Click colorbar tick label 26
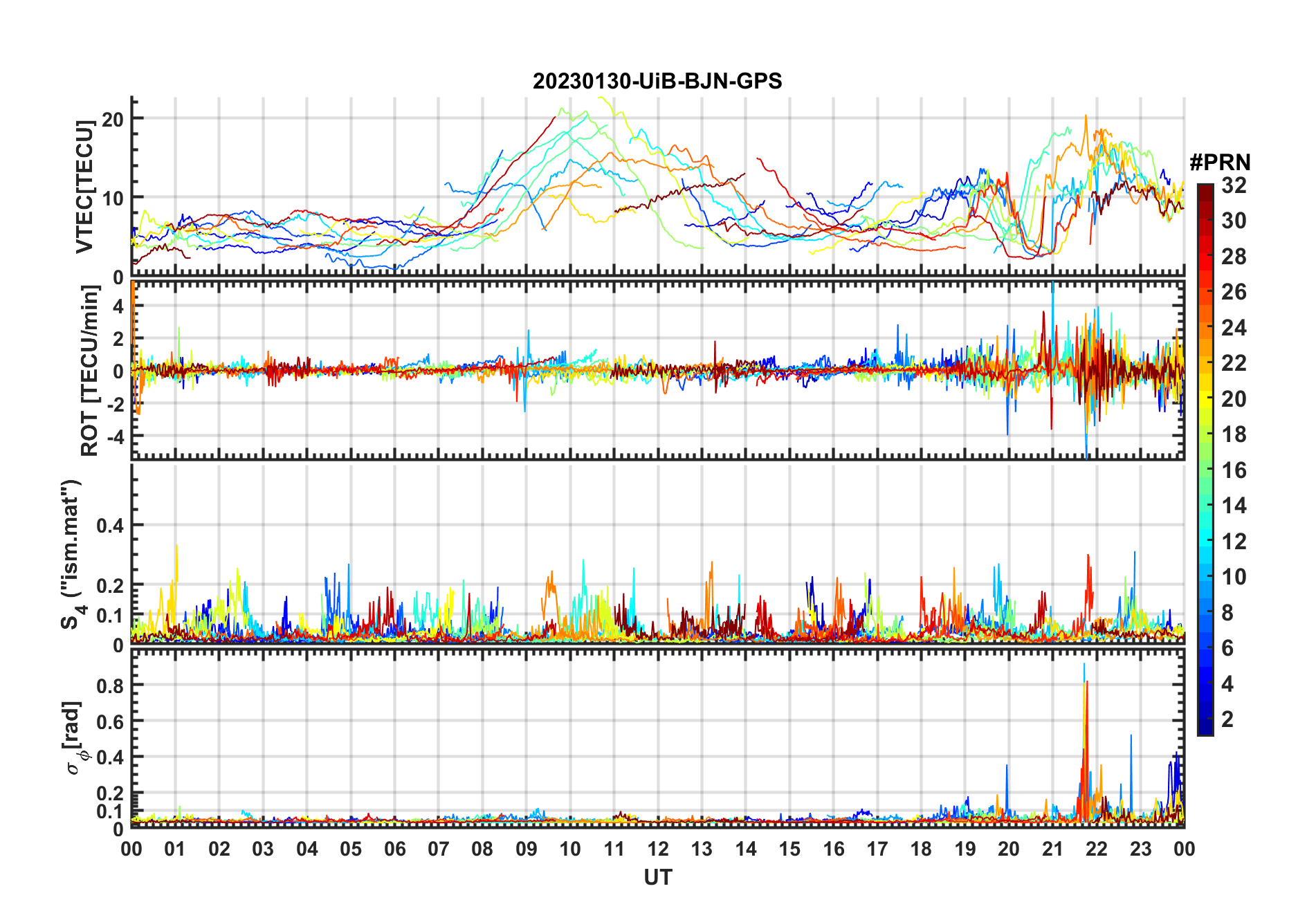The height and width of the screenshot is (920, 1316). (x=1234, y=292)
